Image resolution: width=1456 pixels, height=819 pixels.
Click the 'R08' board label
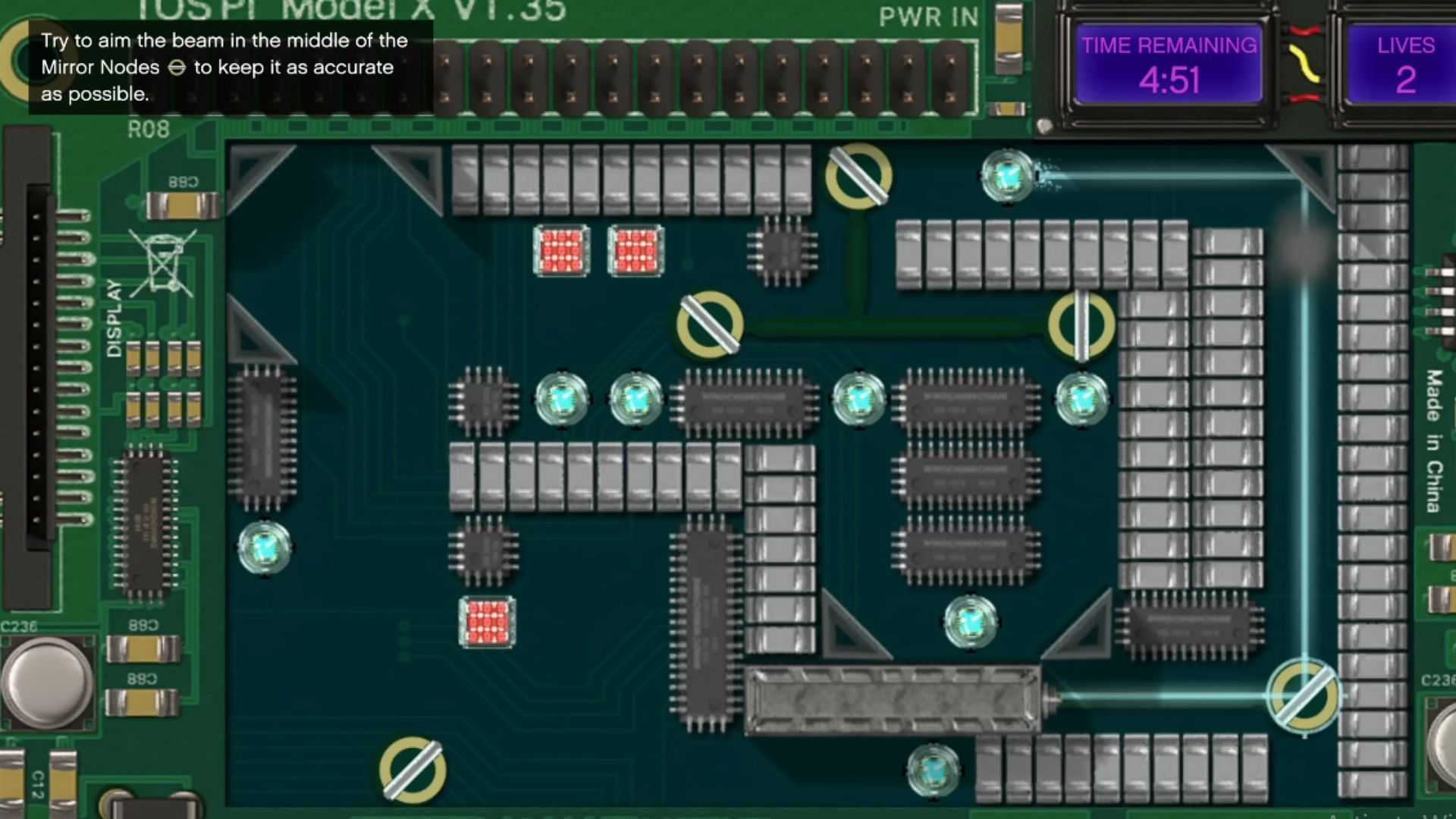pyautogui.click(x=149, y=129)
